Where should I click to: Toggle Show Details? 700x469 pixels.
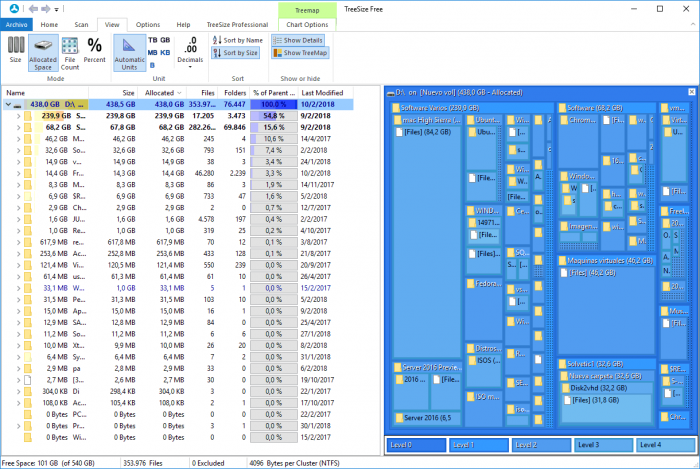tap(298, 40)
